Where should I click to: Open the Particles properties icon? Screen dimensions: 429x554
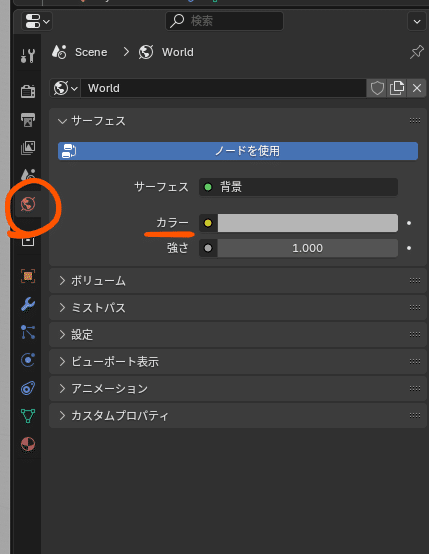tap(28, 332)
